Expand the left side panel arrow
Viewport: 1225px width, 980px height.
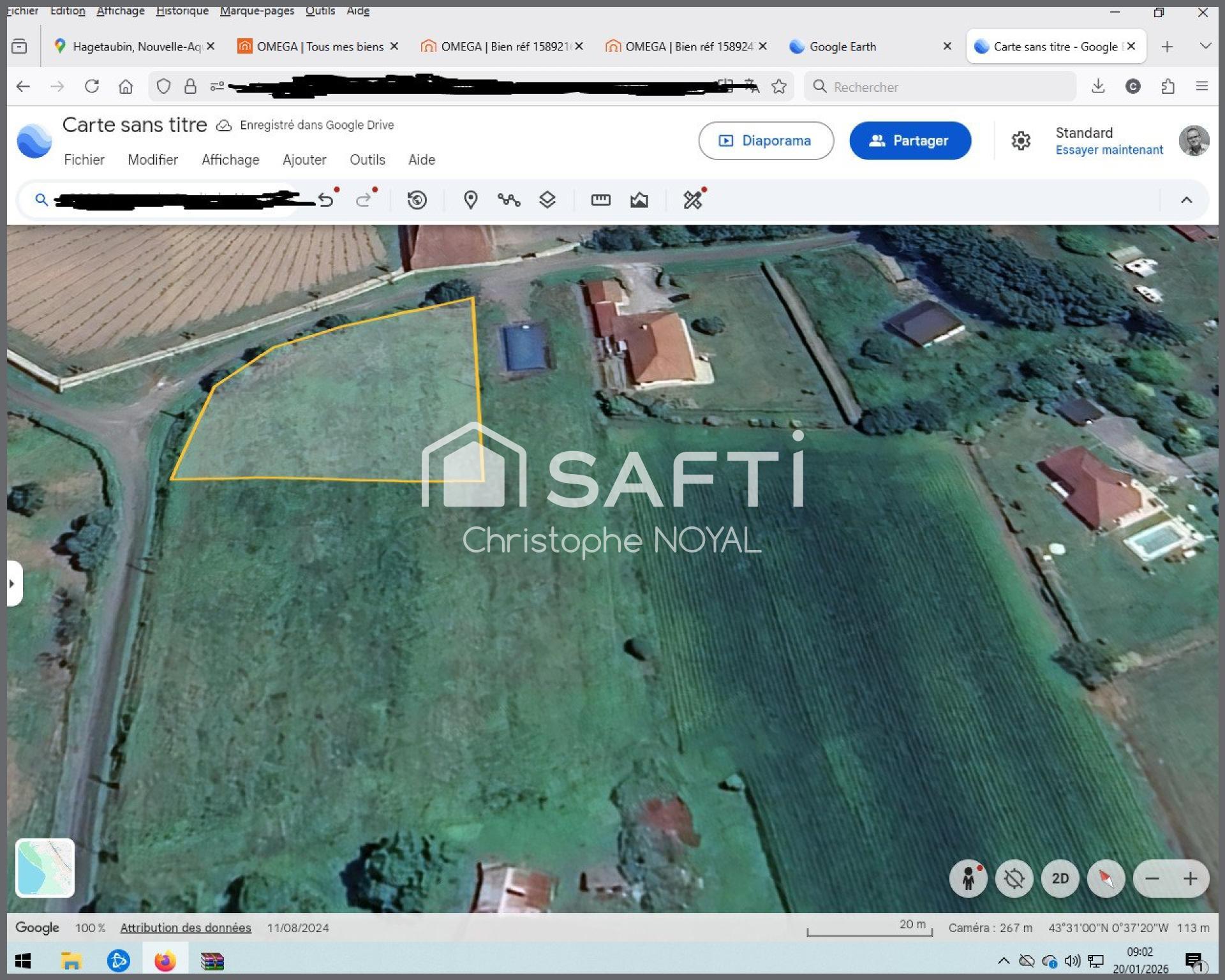coord(12,583)
